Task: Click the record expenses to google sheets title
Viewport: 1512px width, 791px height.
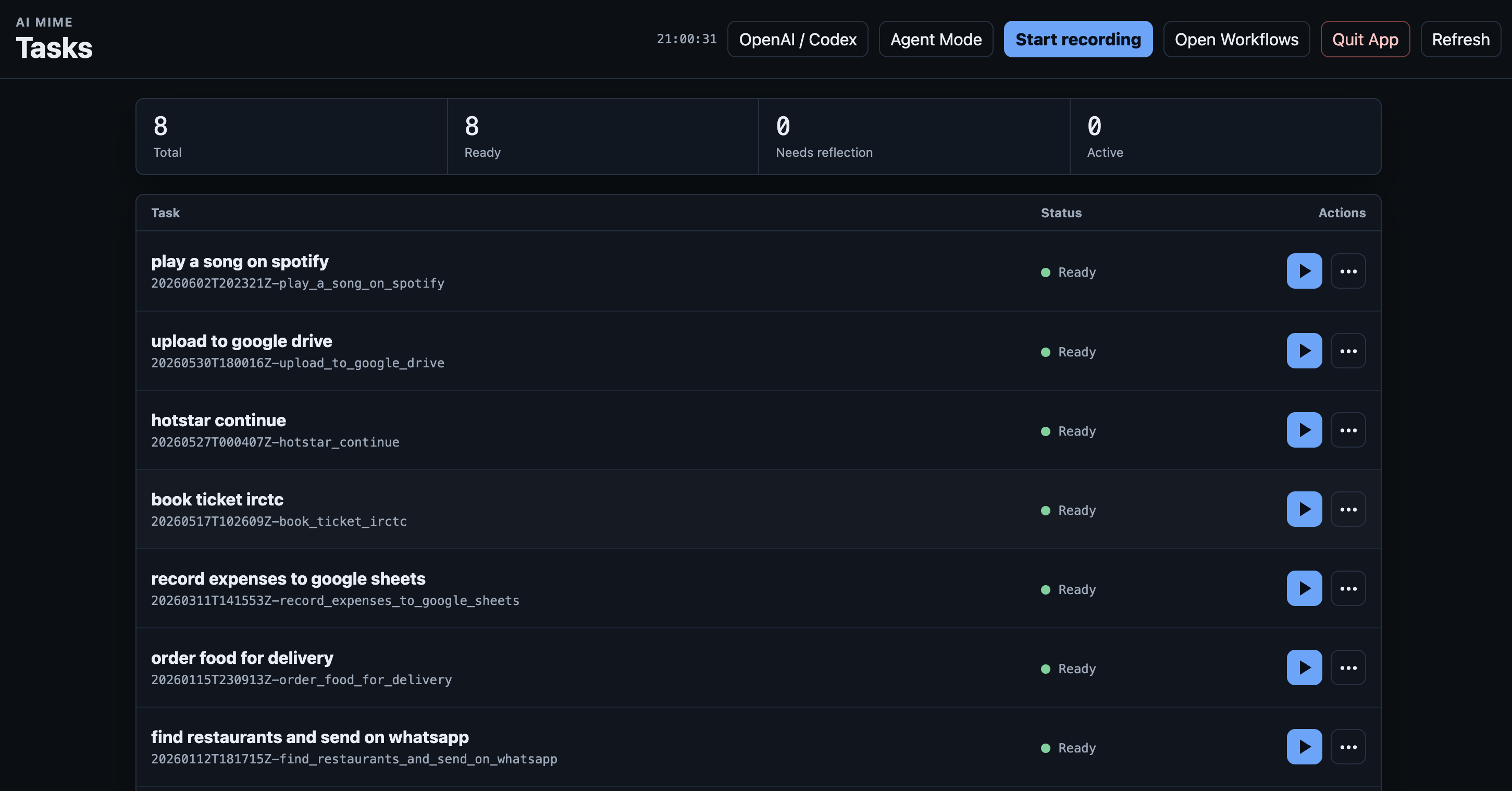Action: pos(288,579)
